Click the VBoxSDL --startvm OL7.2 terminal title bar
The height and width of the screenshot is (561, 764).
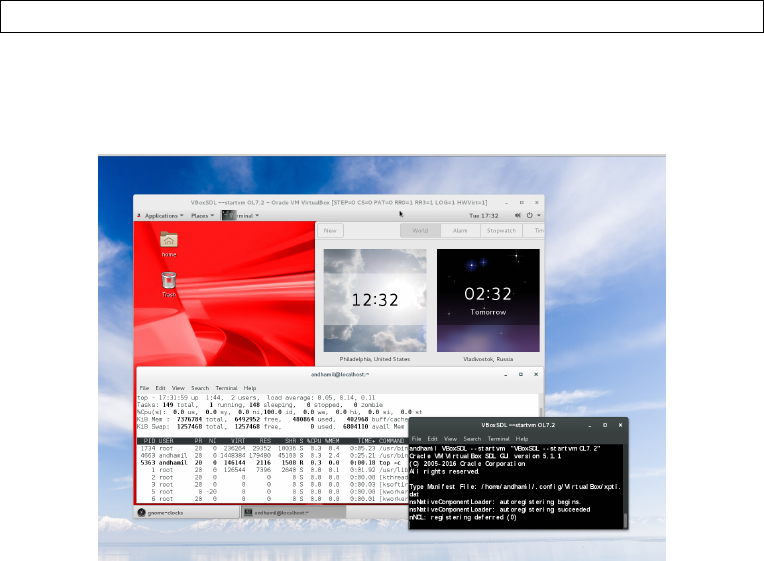pos(518,425)
